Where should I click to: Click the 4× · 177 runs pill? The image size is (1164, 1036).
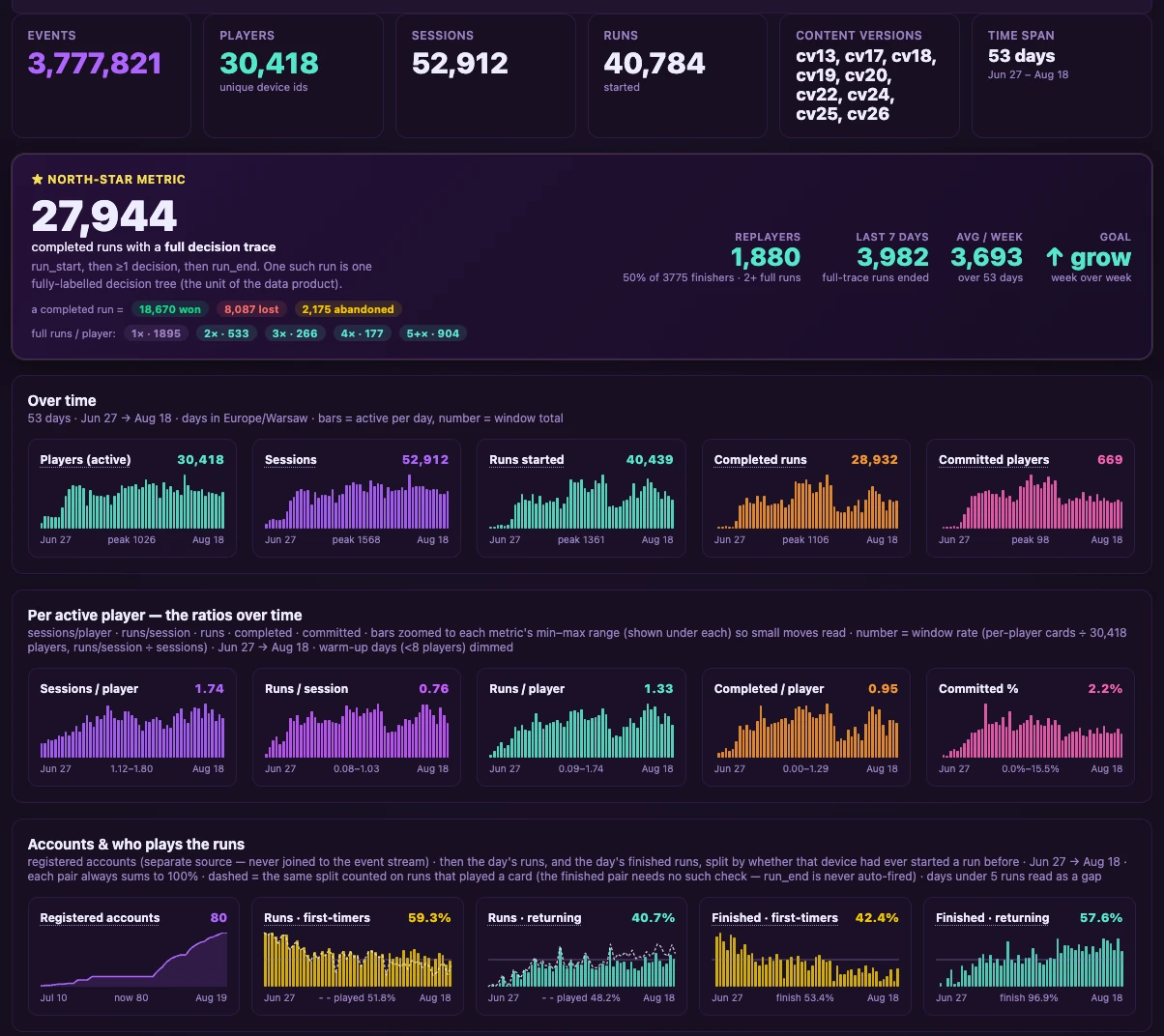[363, 333]
